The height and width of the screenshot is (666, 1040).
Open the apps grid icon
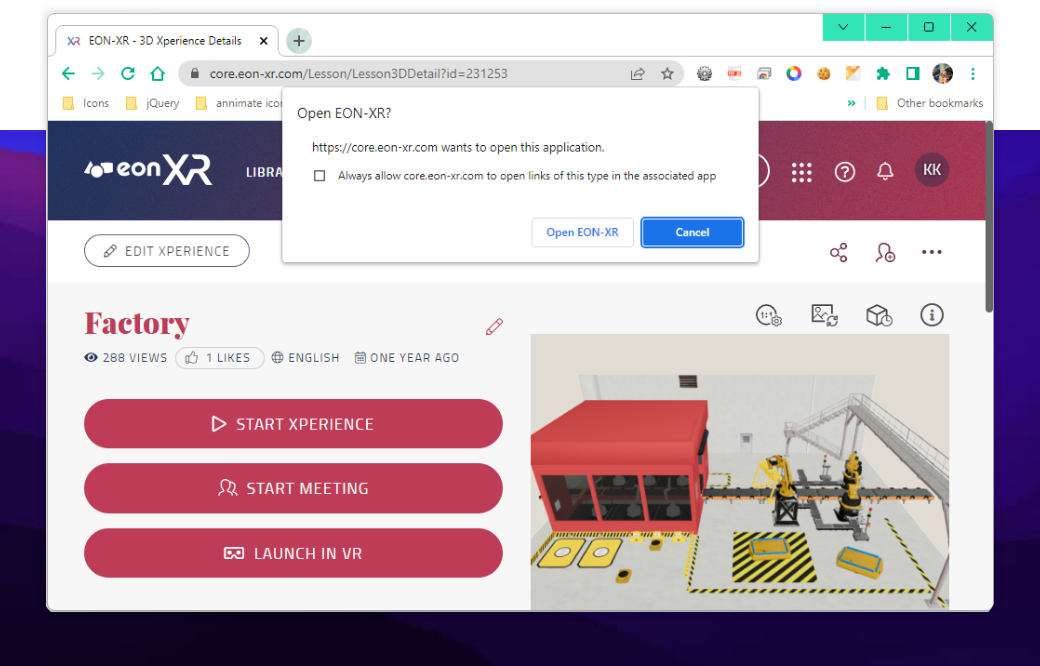(801, 172)
